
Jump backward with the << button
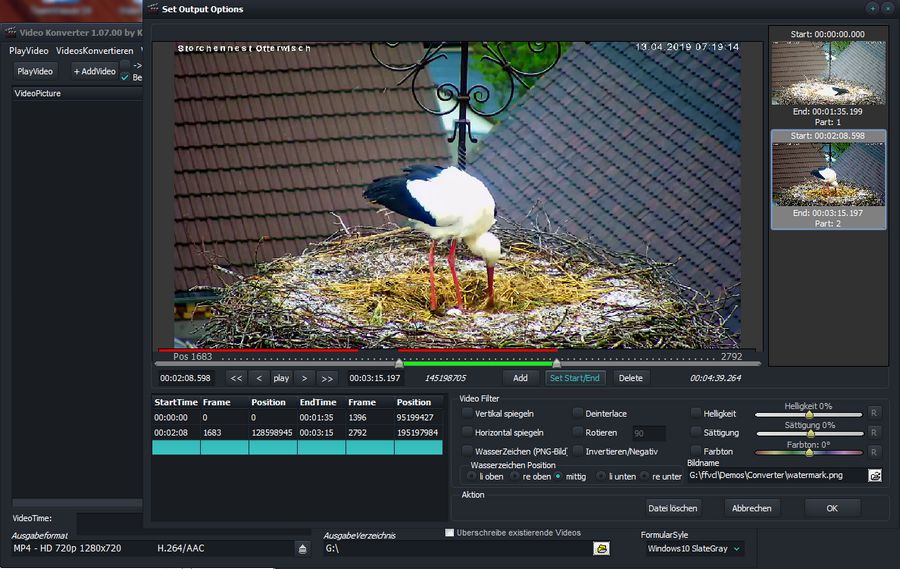[236, 378]
